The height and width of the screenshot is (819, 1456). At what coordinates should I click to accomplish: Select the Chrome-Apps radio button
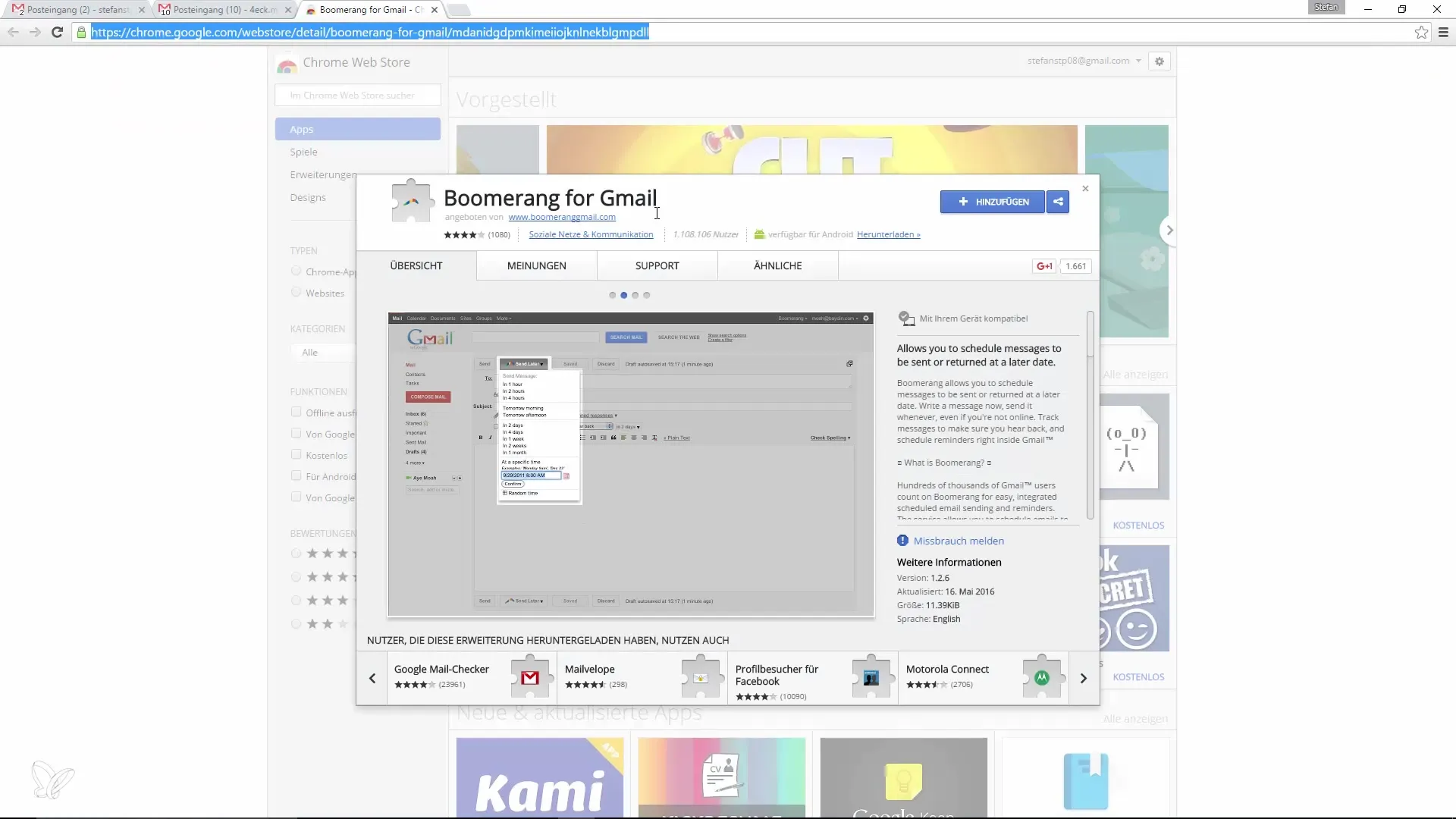pos(296,271)
